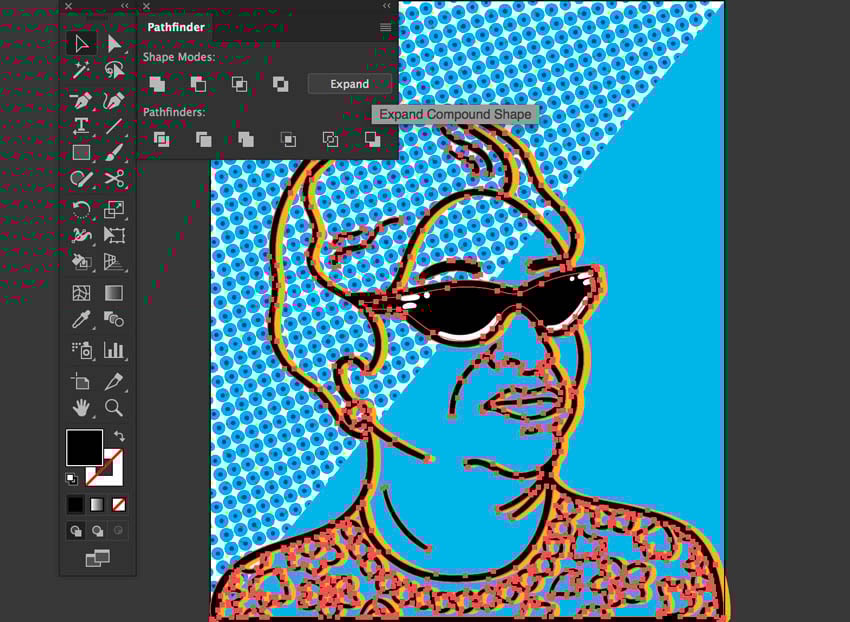850x622 pixels.
Task: Open the black fill color swatch
Action: 84,447
